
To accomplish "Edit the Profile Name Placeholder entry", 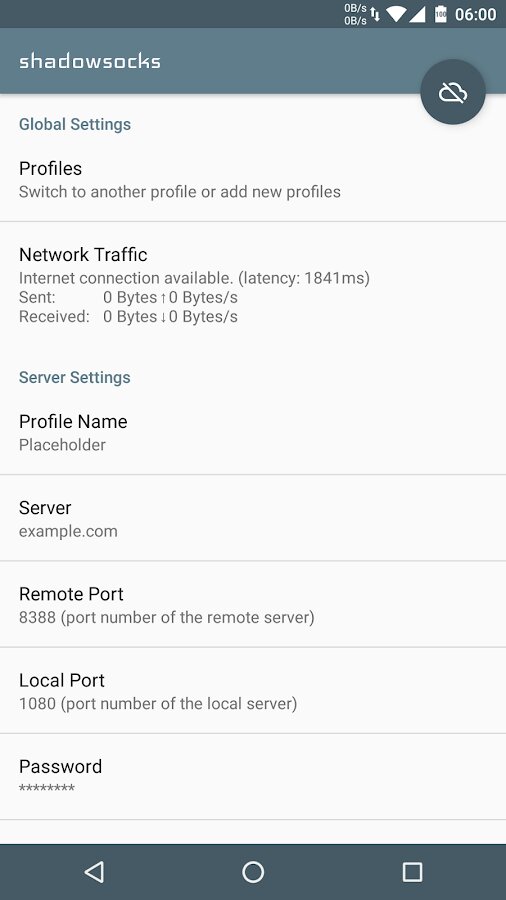I will (253, 432).
